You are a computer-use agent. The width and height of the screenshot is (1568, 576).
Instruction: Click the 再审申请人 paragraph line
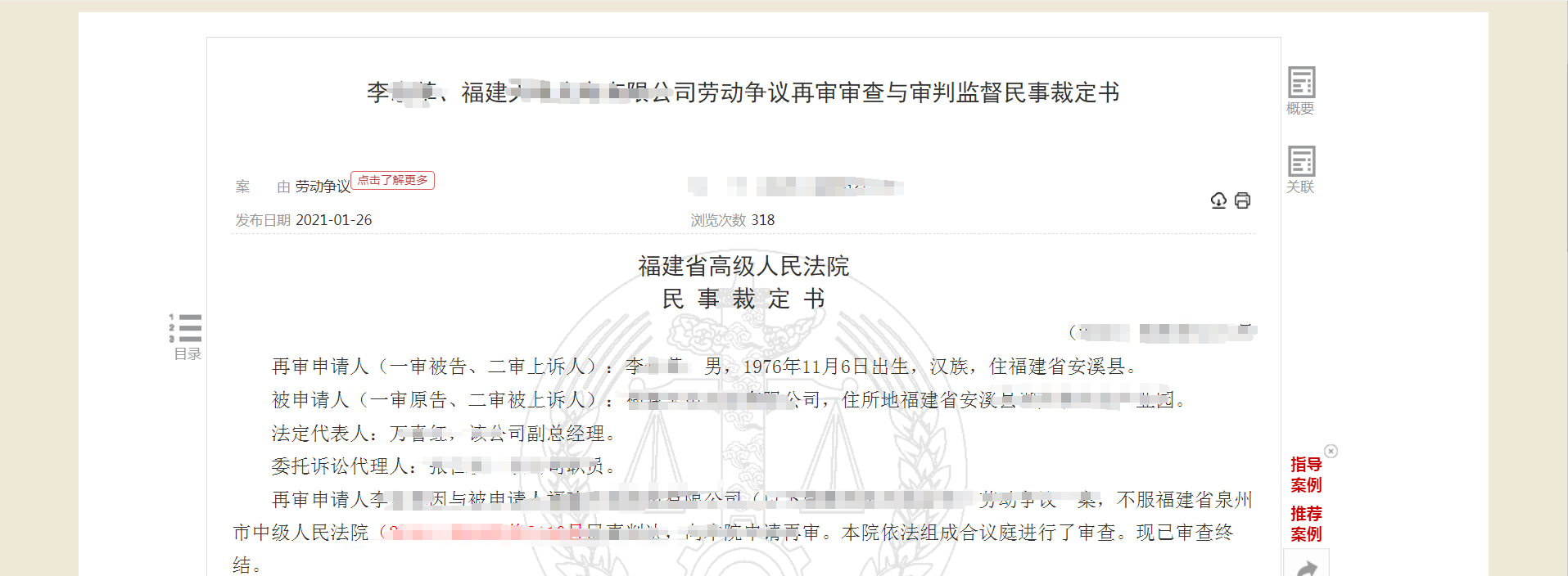click(x=705, y=367)
